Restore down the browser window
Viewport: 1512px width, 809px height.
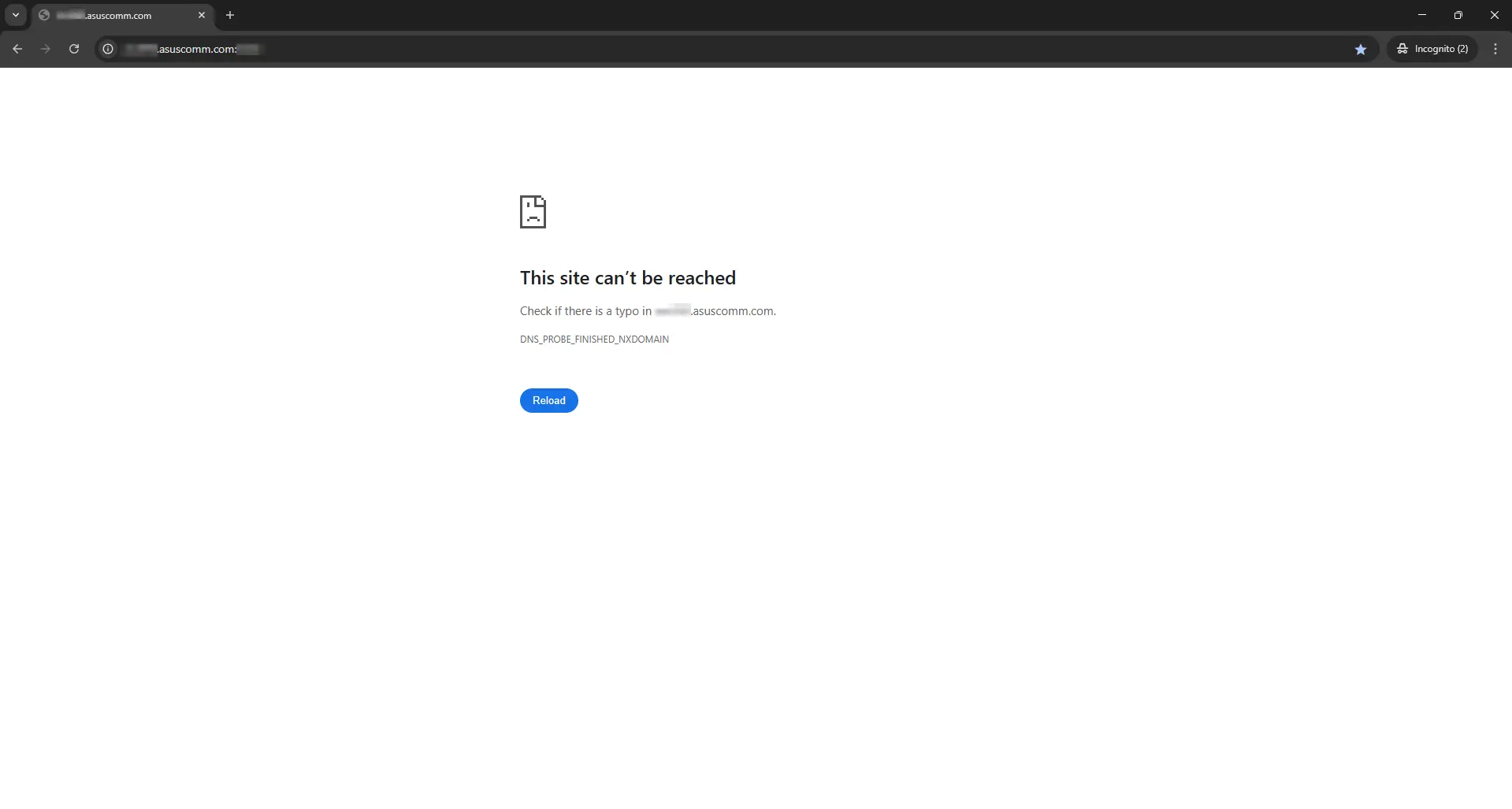[x=1458, y=15]
